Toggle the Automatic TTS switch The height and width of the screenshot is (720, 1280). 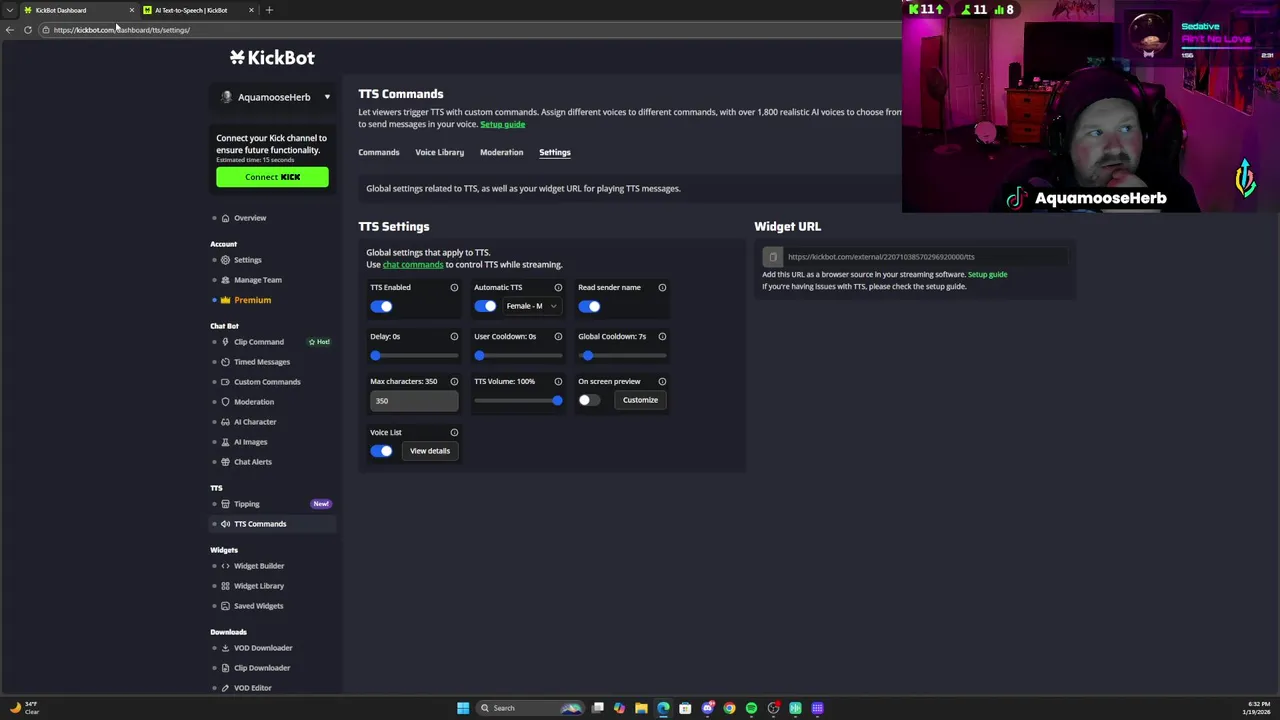[x=485, y=306]
